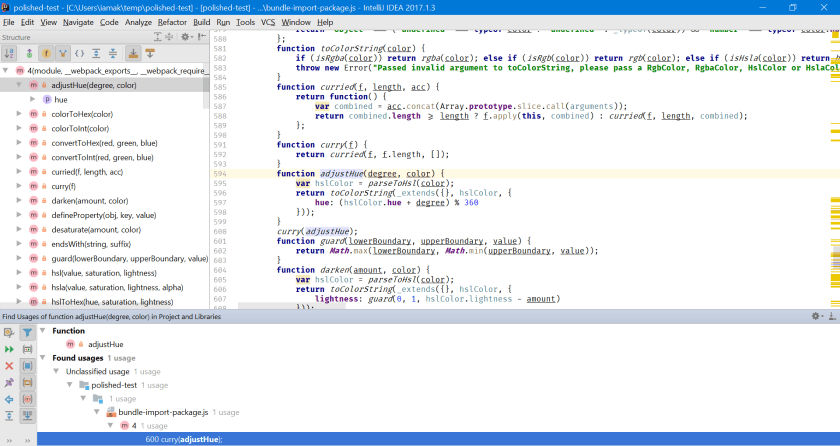The image size is (840, 446).
Task: Rerun the Find Usages search
Action: 9,349
